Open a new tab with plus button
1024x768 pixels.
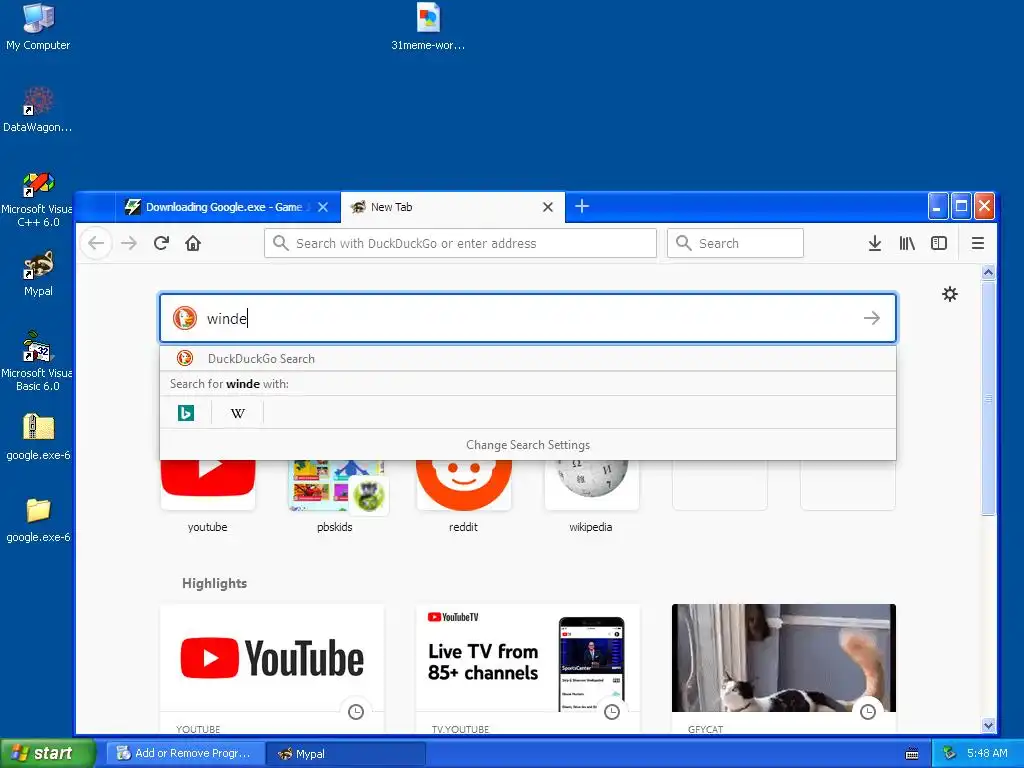click(x=582, y=206)
